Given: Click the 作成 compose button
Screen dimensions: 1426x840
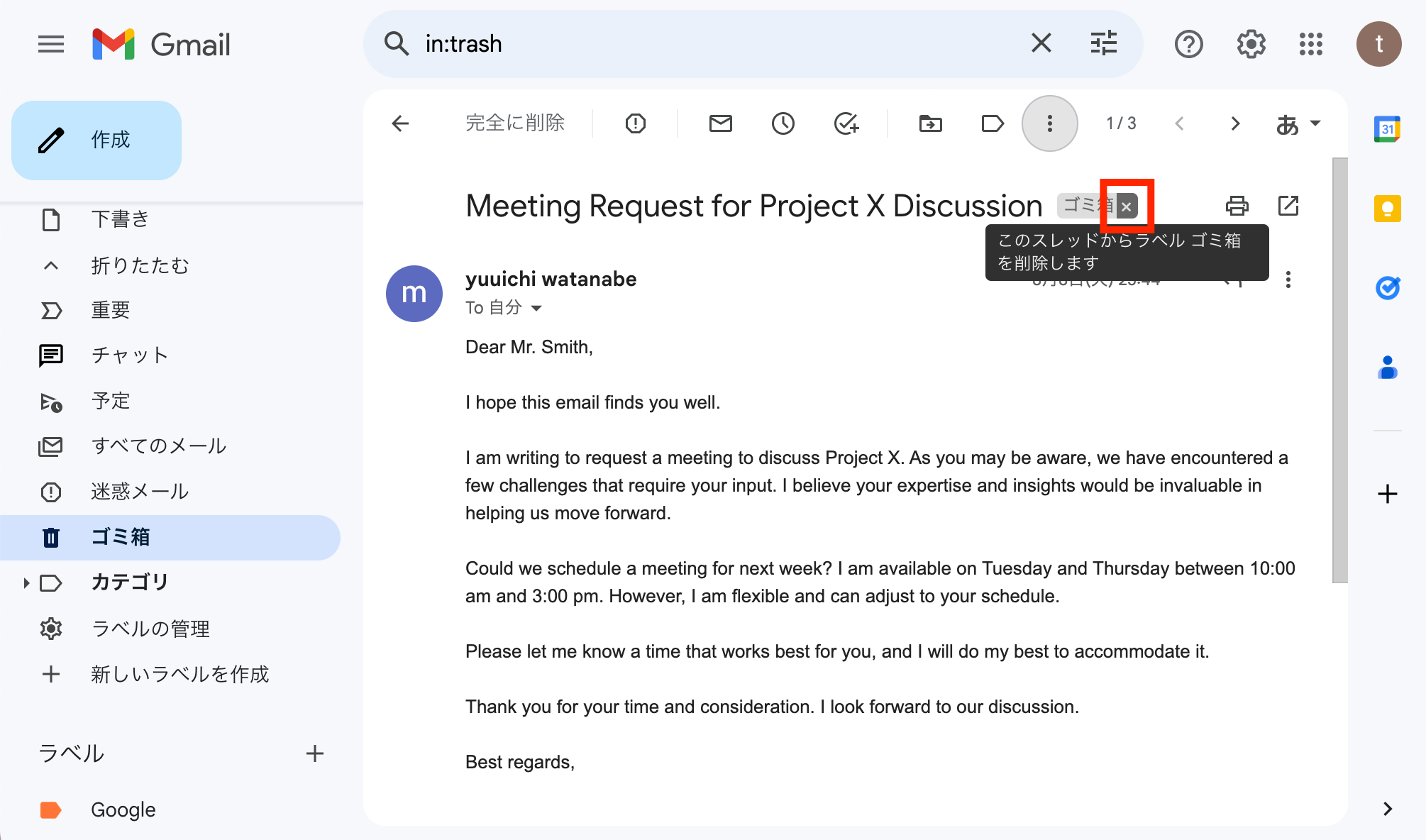Looking at the screenshot, I should point(96,140).
